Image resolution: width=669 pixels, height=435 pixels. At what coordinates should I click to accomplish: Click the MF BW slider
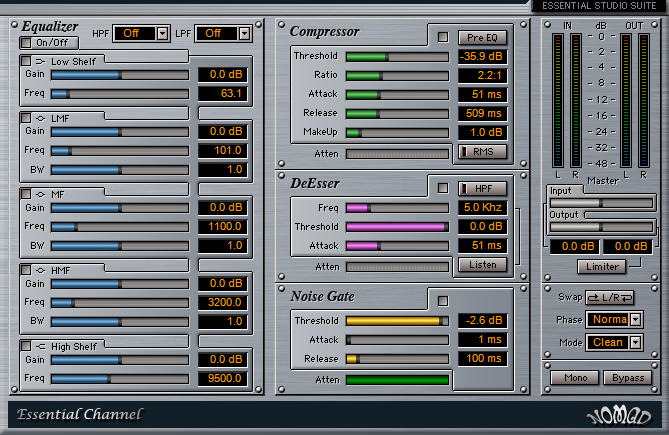tap(120, 246)
